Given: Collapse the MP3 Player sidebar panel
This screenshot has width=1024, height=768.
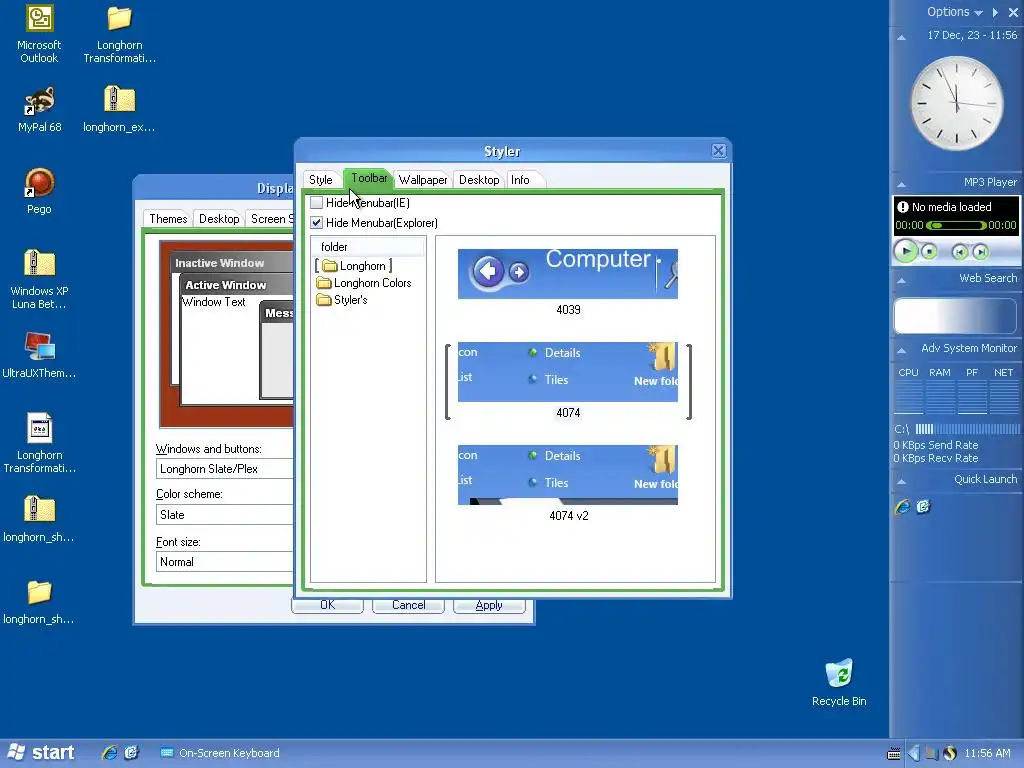Looking at the screenshot, I should [901, 184].
